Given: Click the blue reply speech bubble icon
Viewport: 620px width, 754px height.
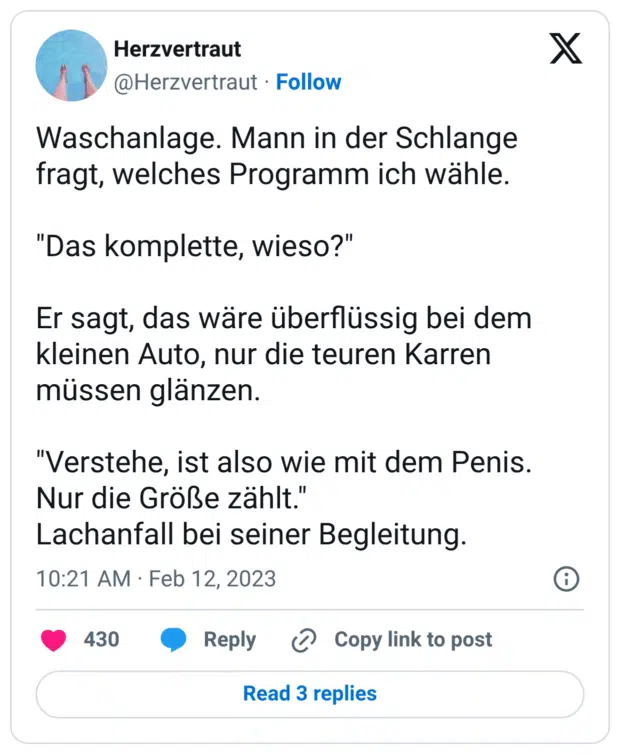Looking at the screenshot, I should pos(174,640).
